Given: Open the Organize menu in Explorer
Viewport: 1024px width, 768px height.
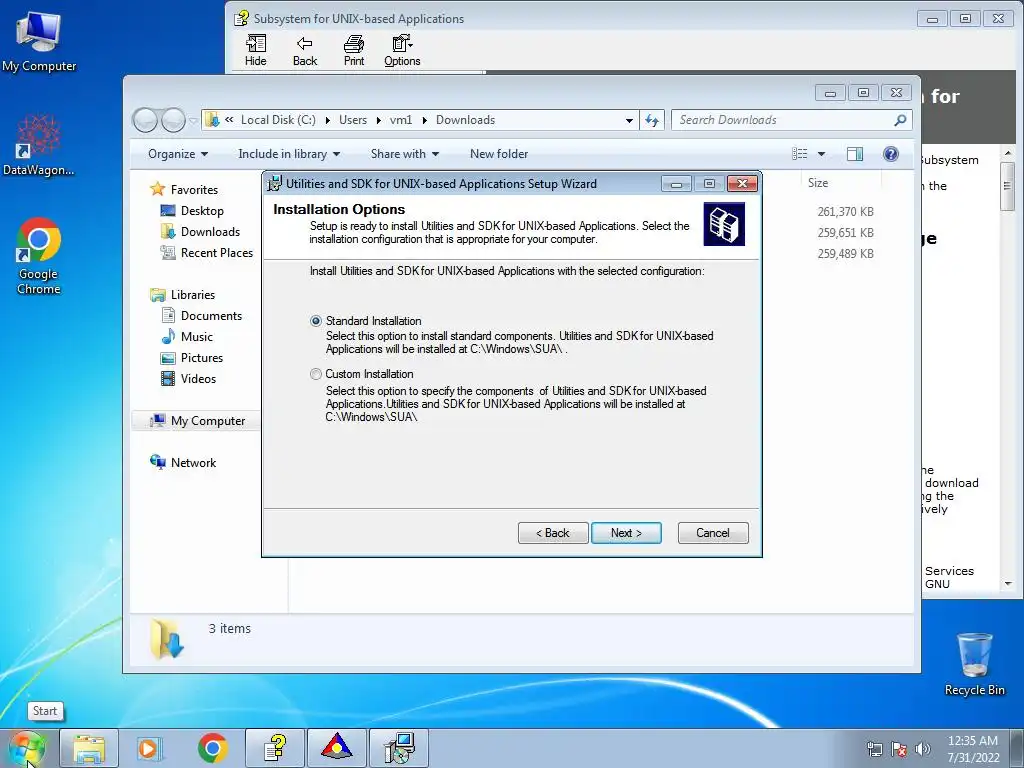Looking at the screenshot, I should pyautogui.click(x=178, y=154).
